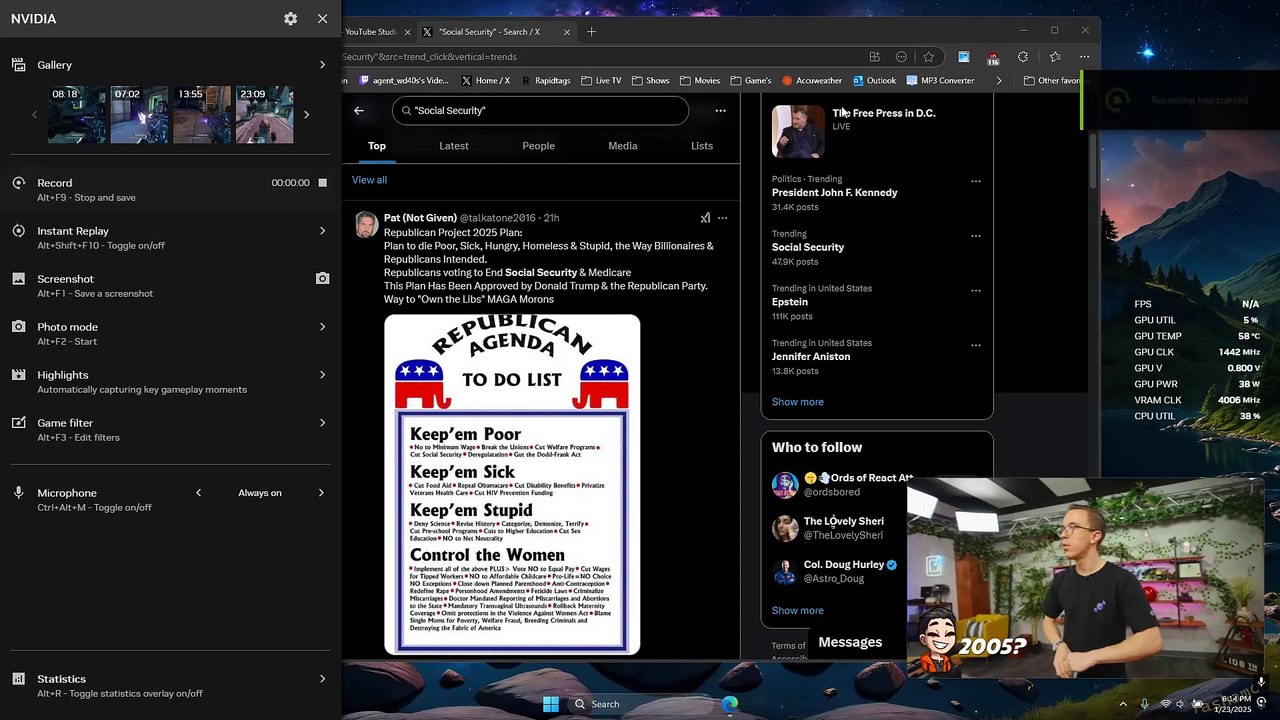The image size is (1280, 720).
Task: Open the View all link
Action: pos(369,180)
